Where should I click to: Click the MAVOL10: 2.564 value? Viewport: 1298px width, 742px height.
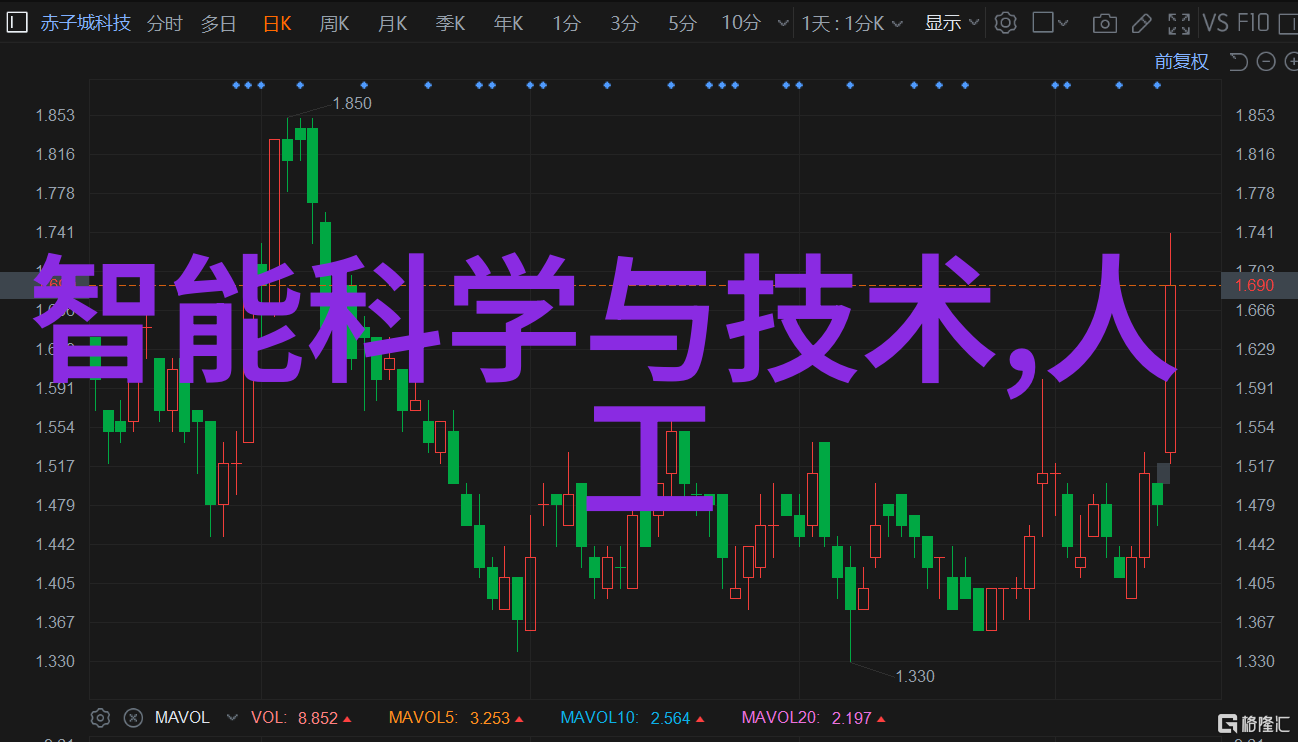633,718
